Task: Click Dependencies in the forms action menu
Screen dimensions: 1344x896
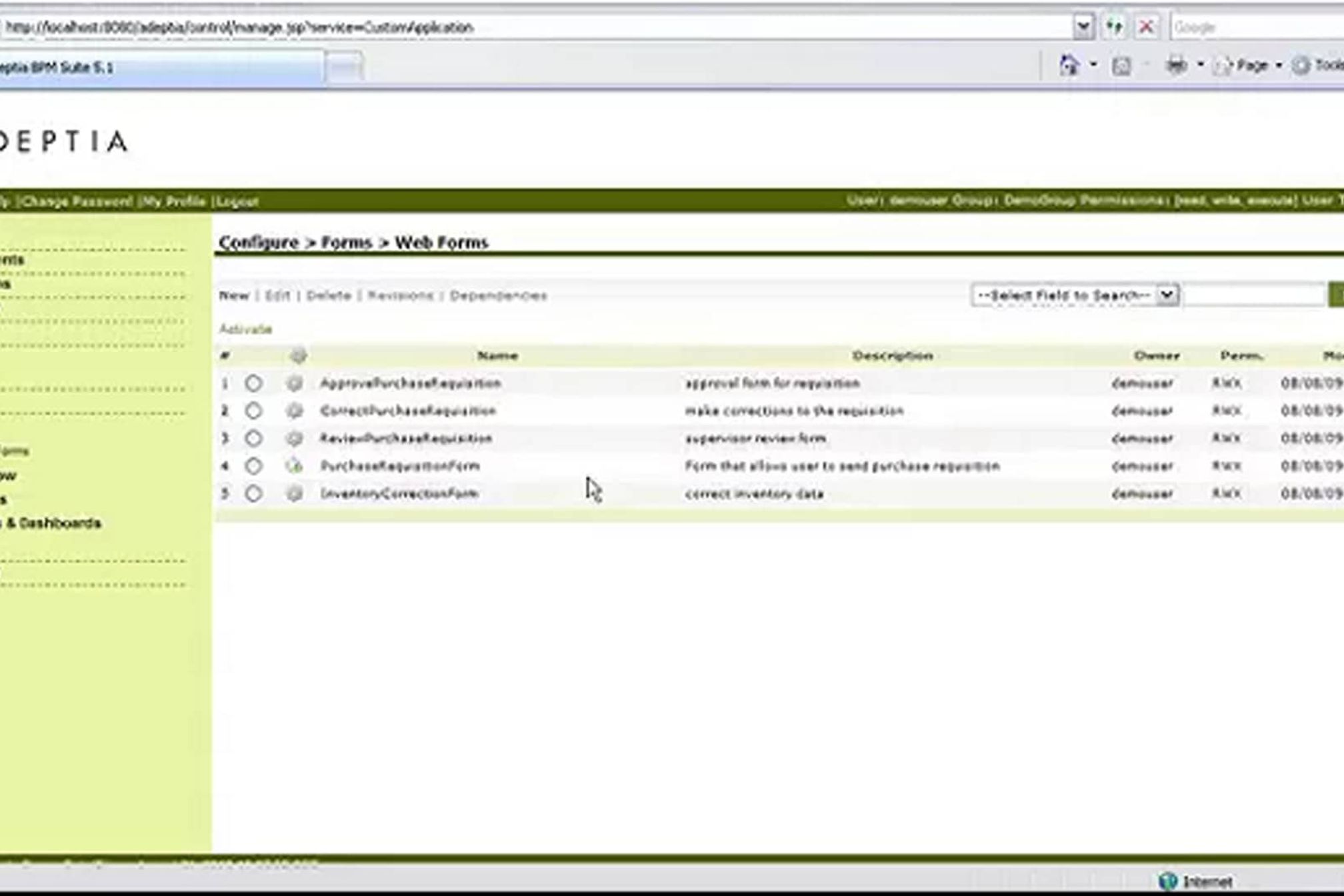Action: (x=498, y=295)
